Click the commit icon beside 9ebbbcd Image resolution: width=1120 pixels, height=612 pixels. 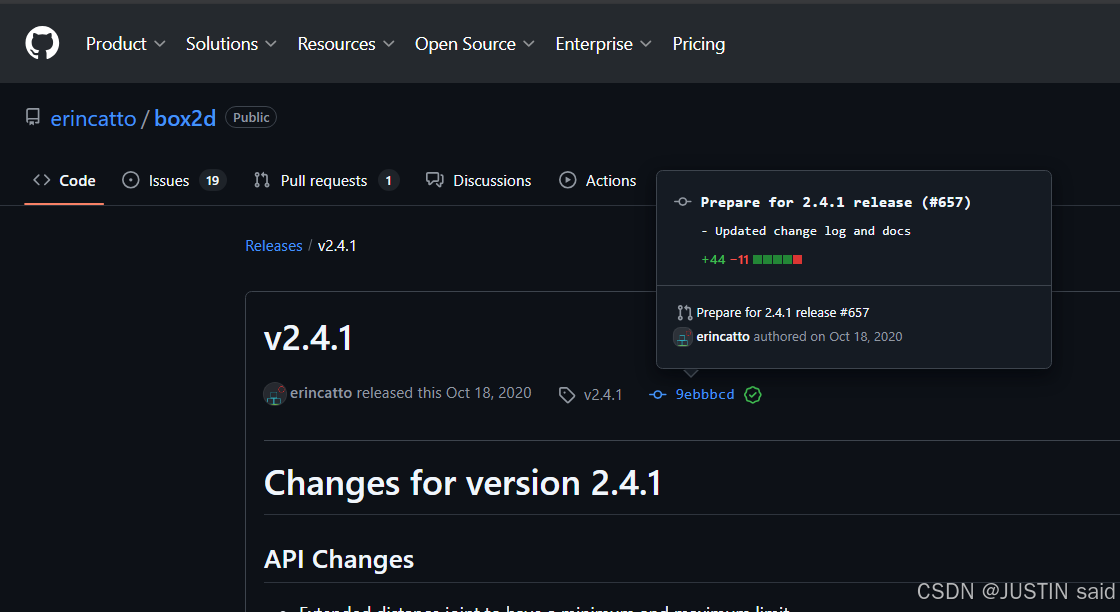click(x=658, y=395)
